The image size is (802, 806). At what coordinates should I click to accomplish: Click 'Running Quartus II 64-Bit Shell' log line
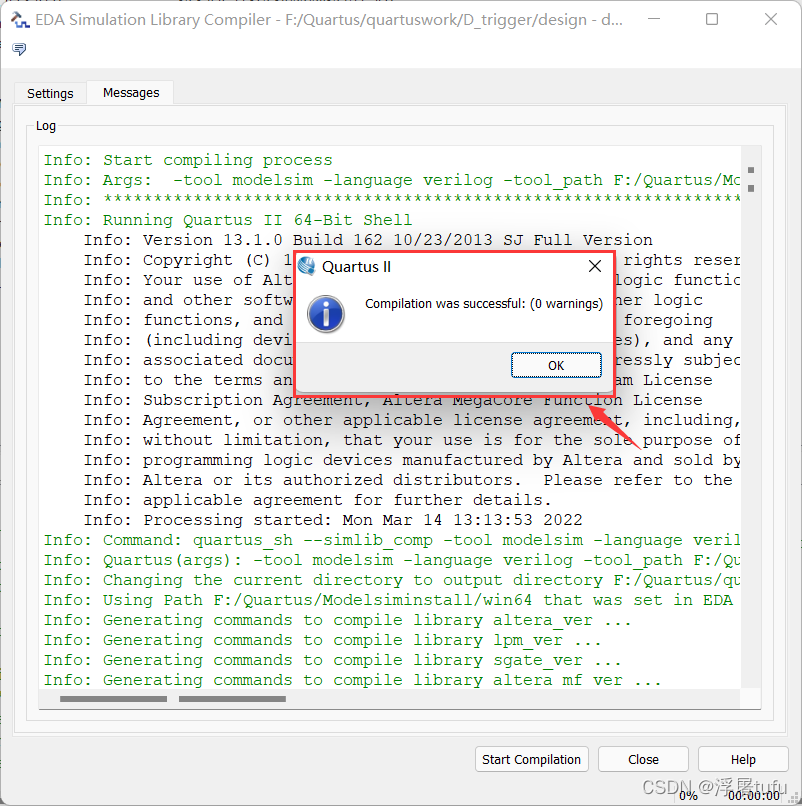228,220
